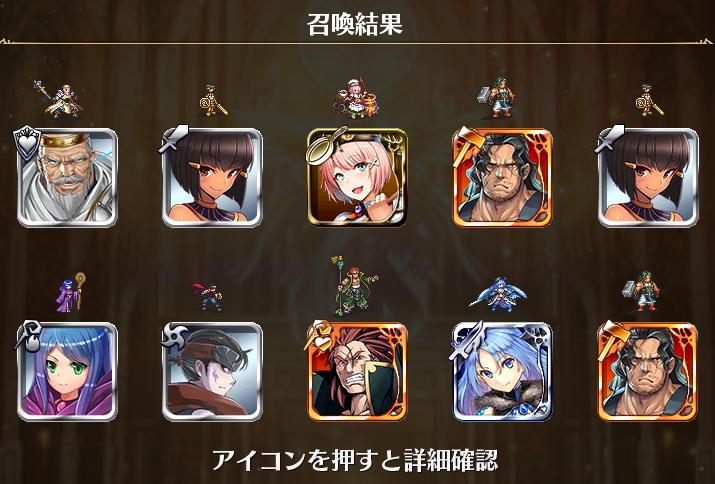Click the armored staff-wielding king sprite

pyautogui.click(x=58, y=99)
